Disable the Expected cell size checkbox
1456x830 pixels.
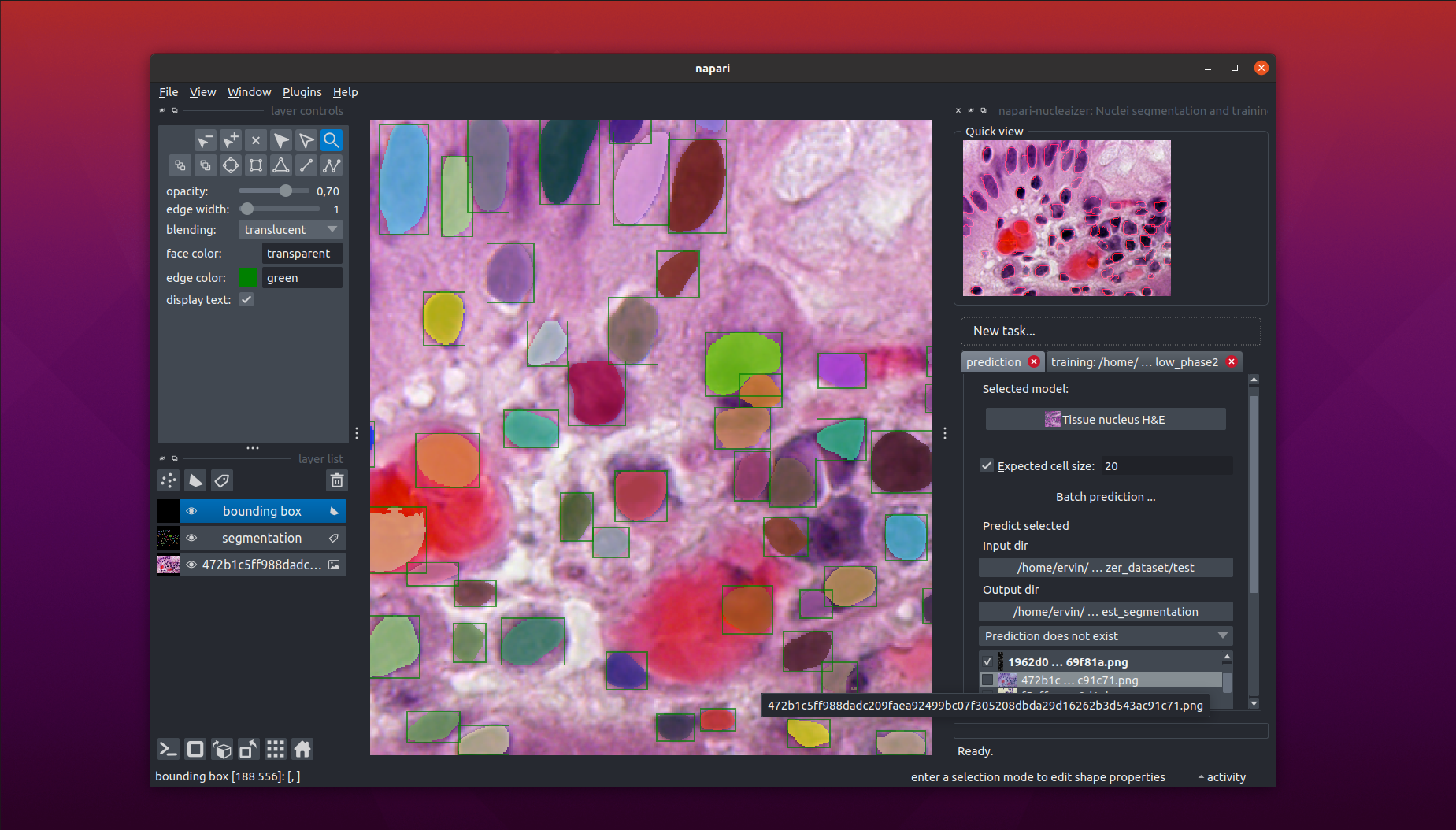pos(987,465)
